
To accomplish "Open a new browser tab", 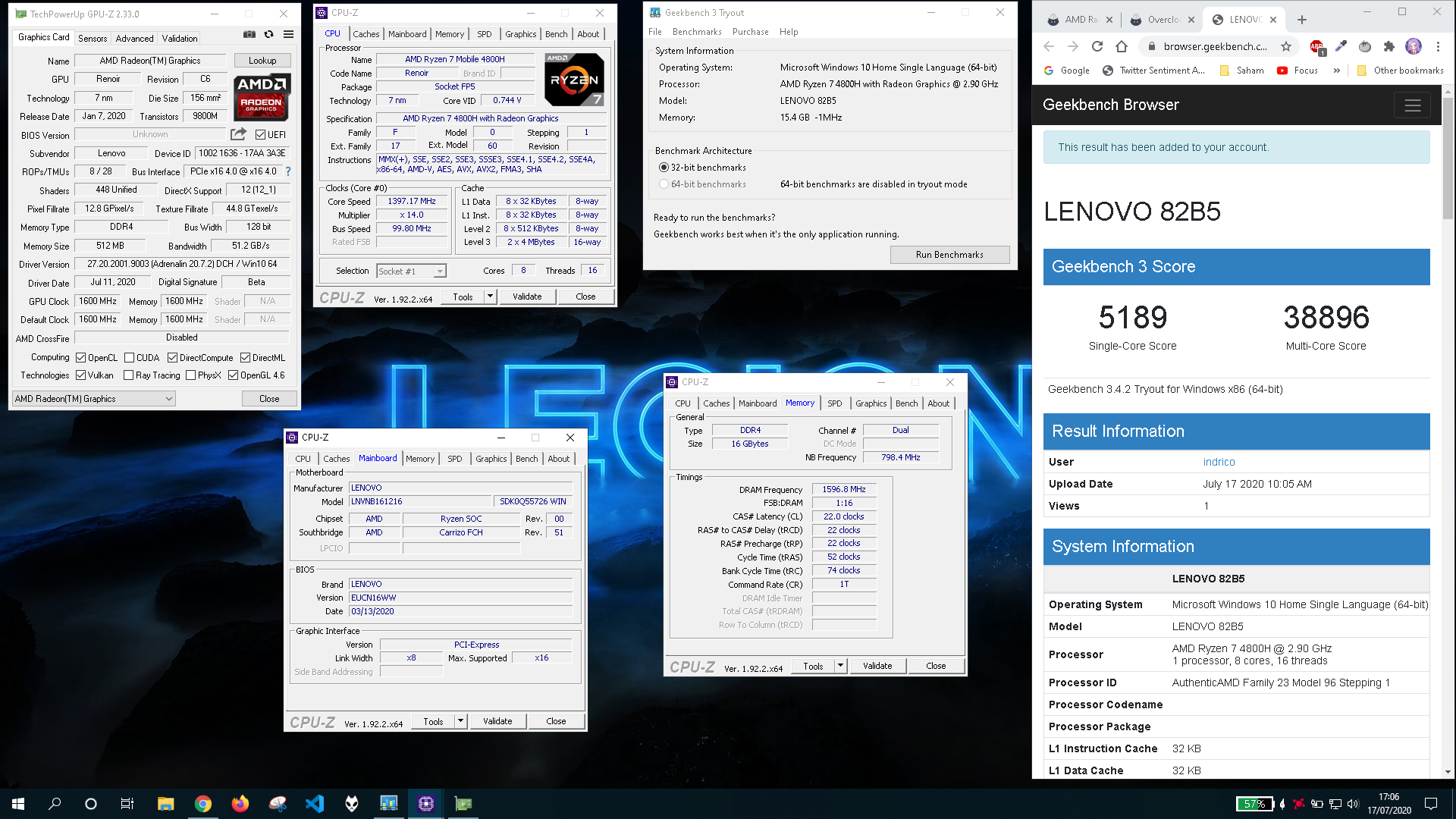I will [x=1302, y=20].
